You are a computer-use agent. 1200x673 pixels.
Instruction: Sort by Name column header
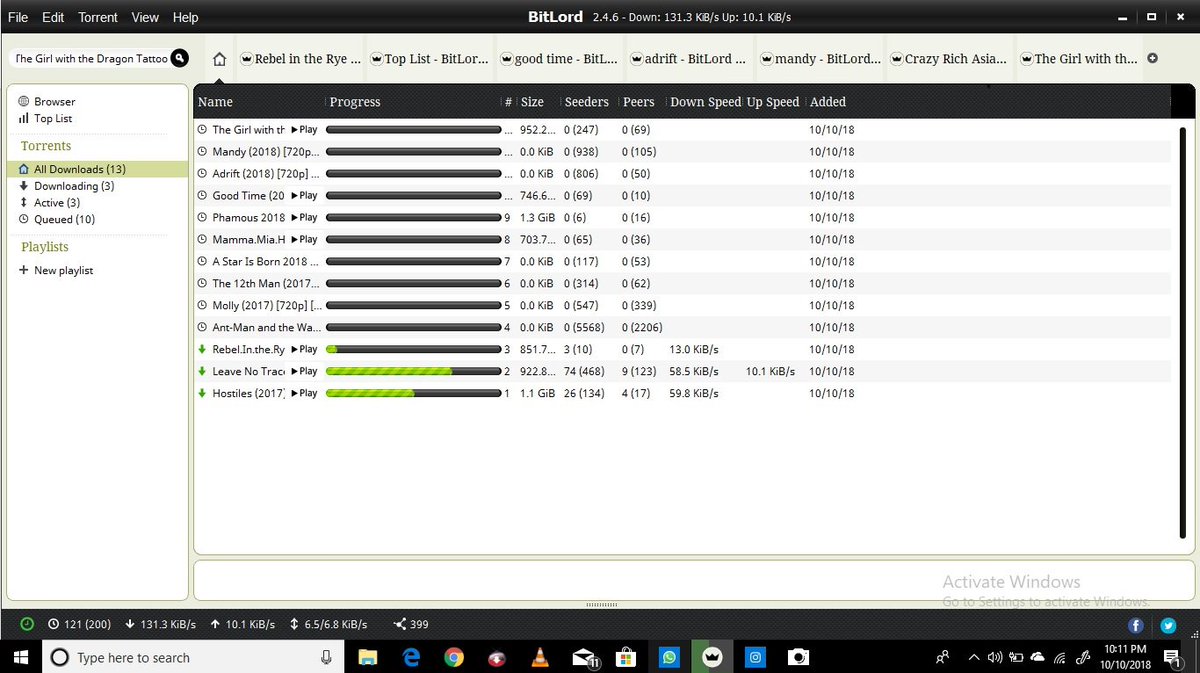(215, 102)
